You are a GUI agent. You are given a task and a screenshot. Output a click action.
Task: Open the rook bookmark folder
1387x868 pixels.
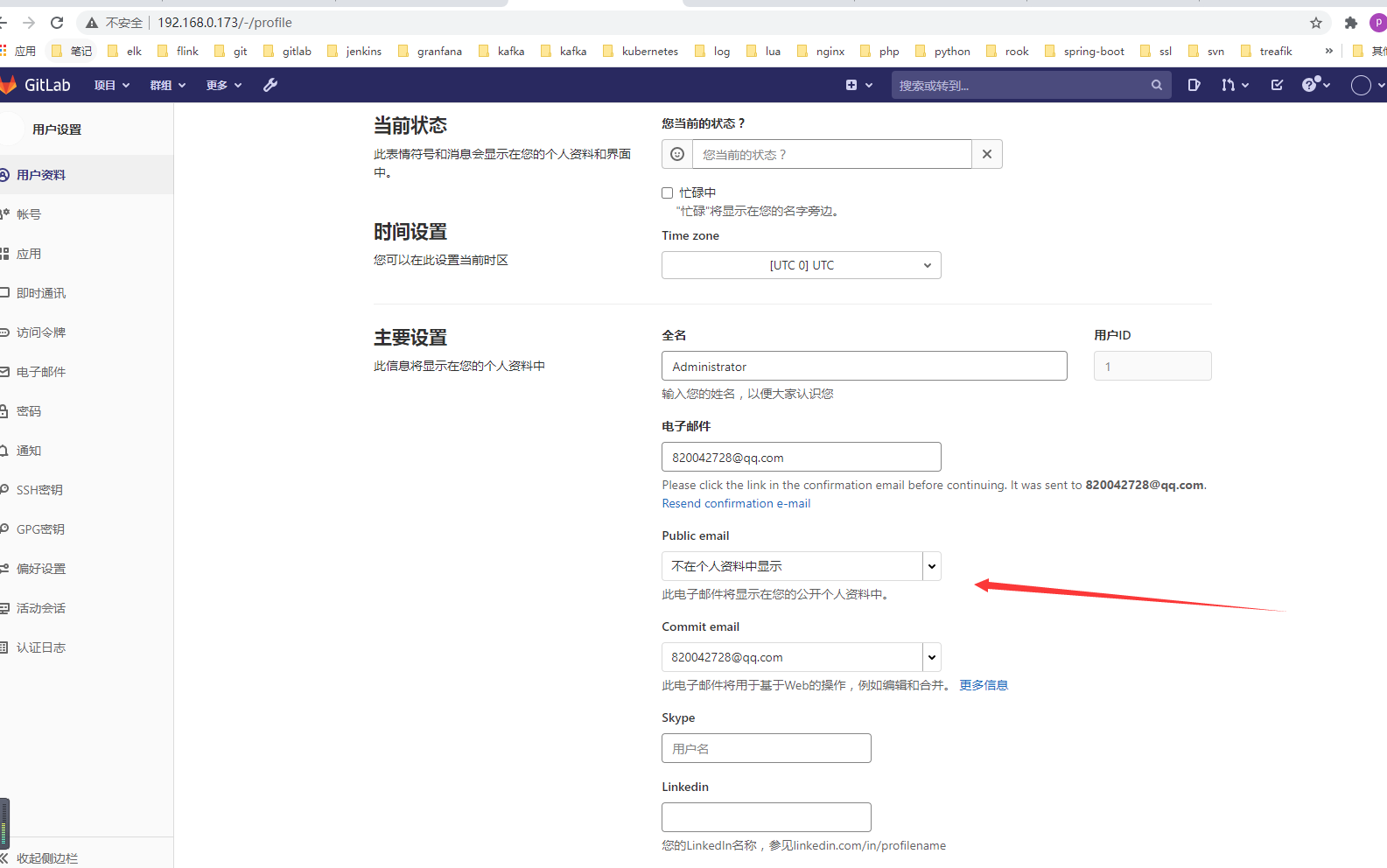coord(1007,51)
